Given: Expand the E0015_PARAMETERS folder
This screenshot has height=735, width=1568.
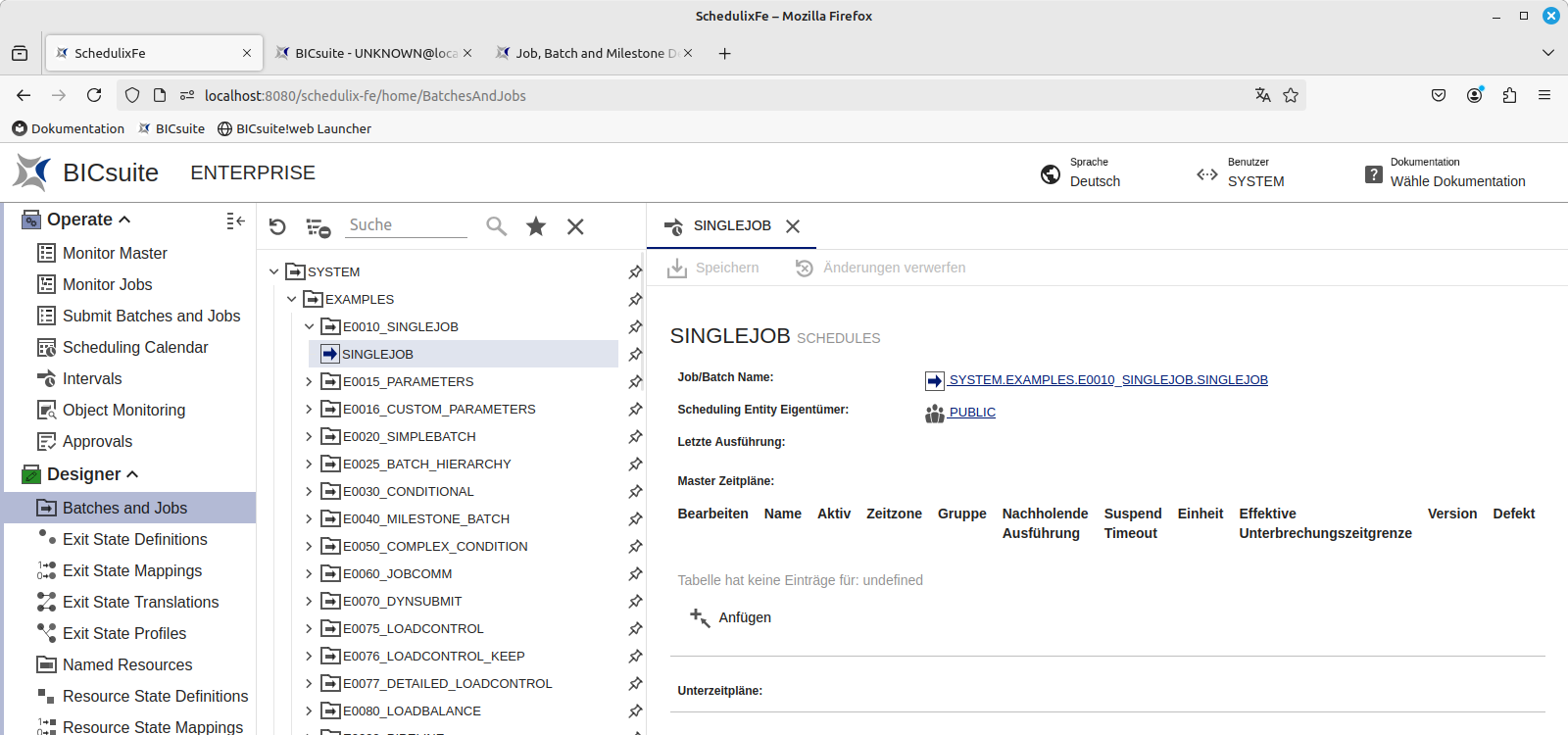Looking at the screenshot, I should (309, 382).
